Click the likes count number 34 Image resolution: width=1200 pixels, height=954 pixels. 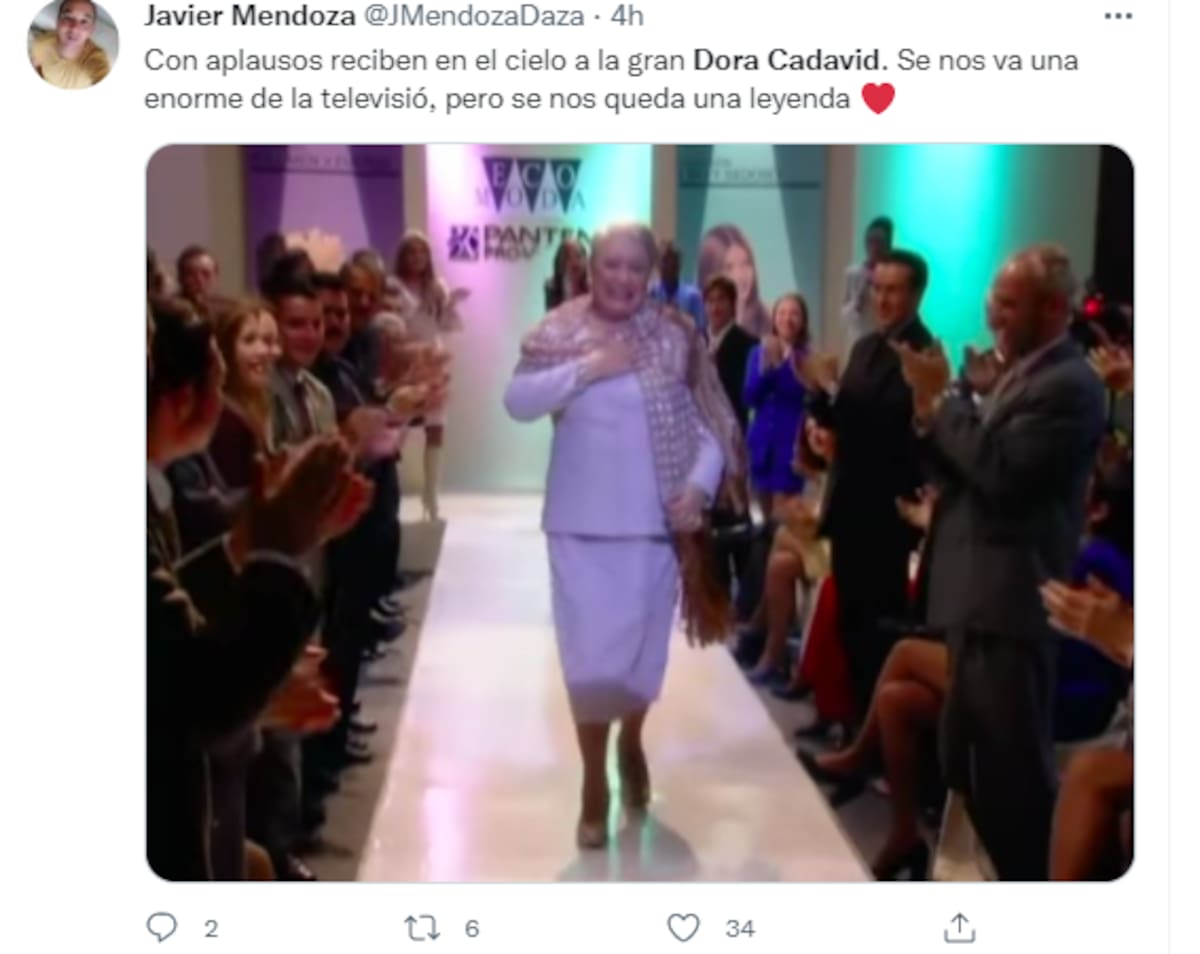(740, 929)
